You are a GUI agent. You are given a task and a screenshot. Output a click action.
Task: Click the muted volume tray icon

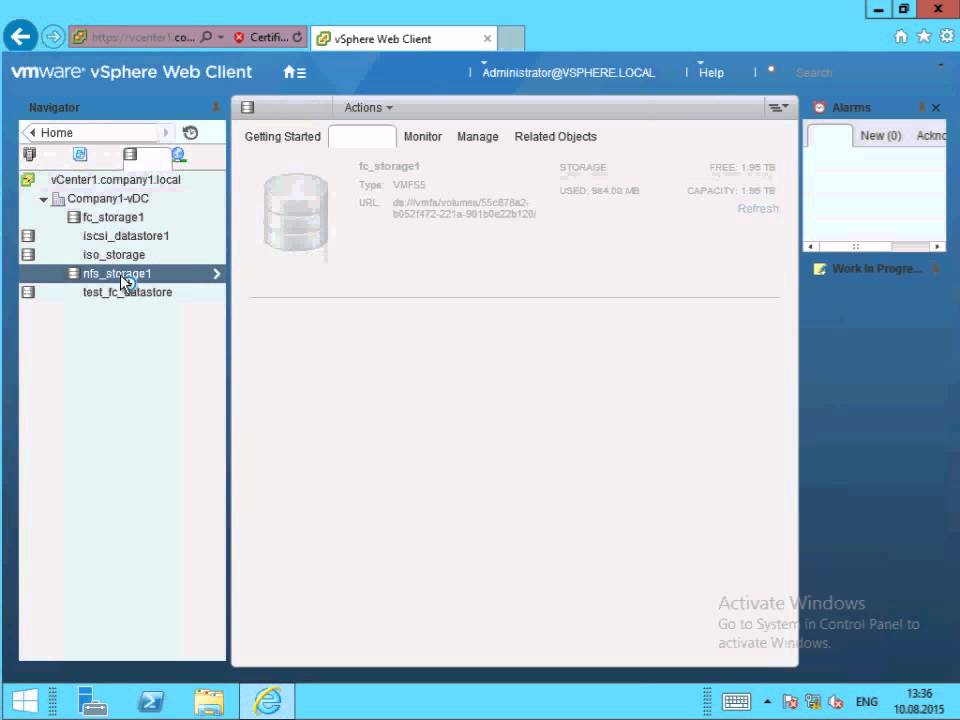click(836, 702)
